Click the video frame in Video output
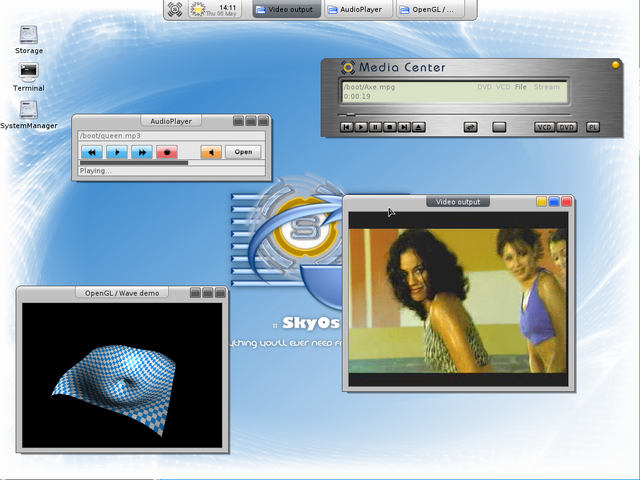Viewport: 640px width, 480px height. [x=458, y=300]
